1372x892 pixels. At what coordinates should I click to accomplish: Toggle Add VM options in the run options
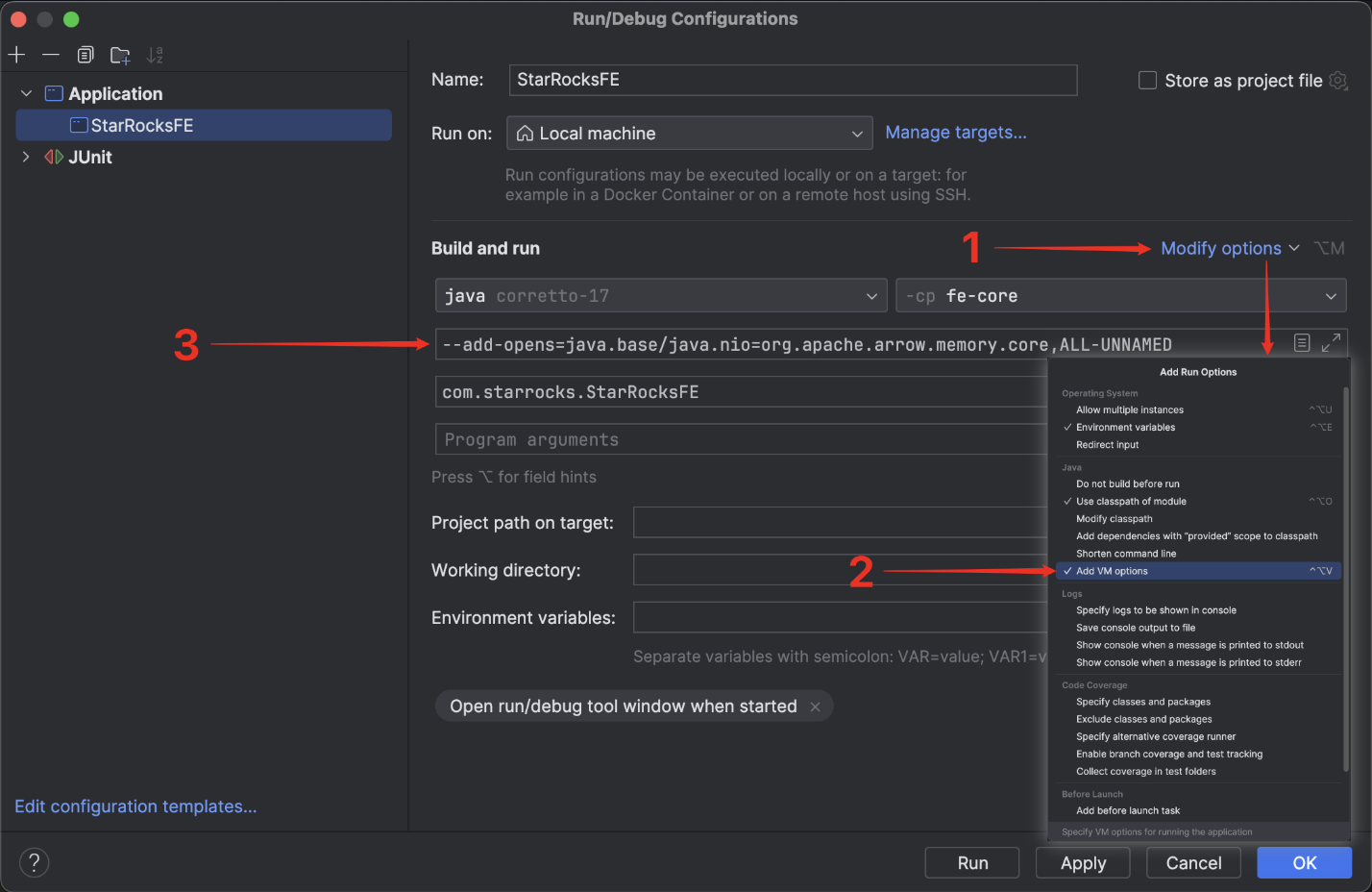(1112, 571)
